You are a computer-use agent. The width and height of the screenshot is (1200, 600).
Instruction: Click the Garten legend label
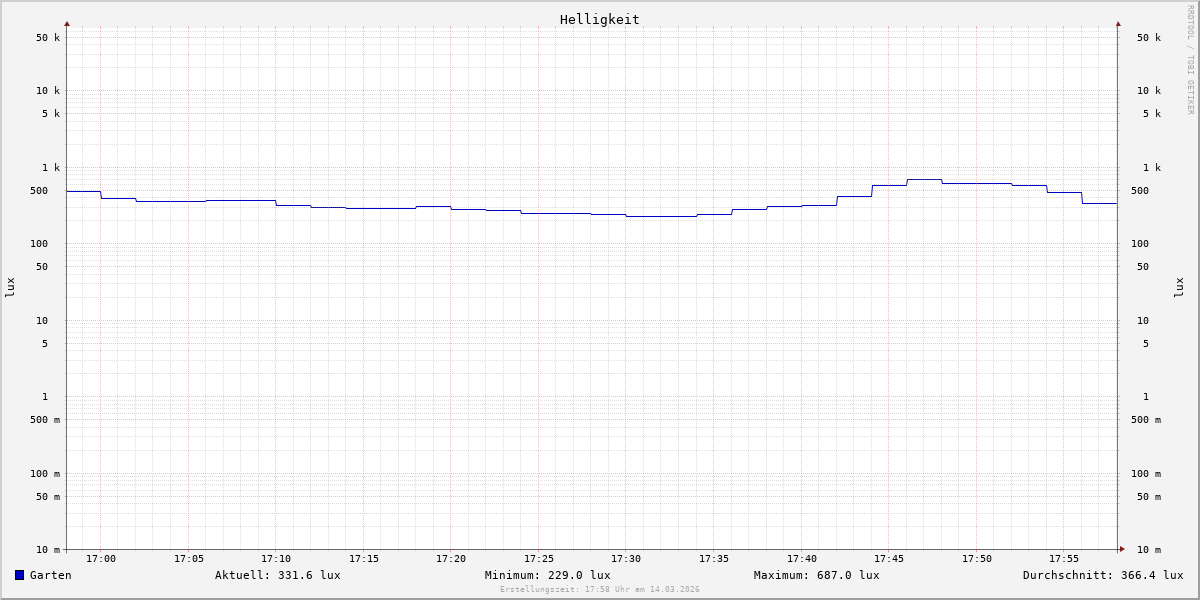[x=50, y=575]
